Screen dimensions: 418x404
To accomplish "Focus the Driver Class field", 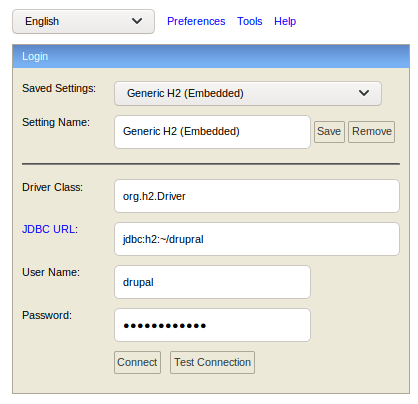I will coord(257,196).
